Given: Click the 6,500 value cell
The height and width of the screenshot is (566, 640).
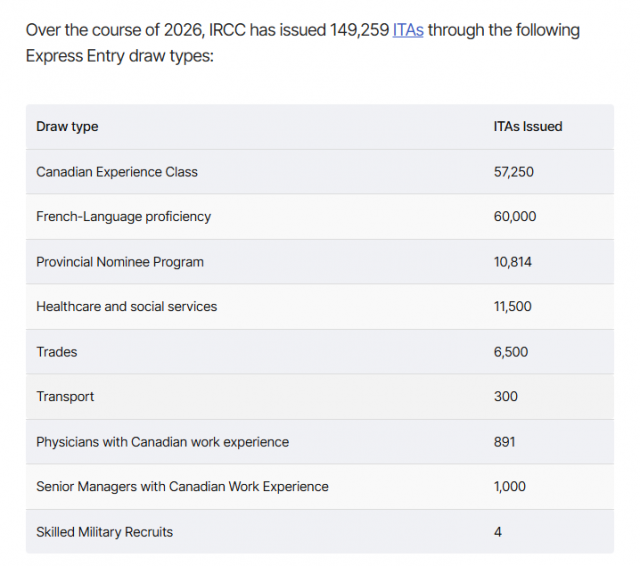Looking at the screenshot, I should 511,352.
